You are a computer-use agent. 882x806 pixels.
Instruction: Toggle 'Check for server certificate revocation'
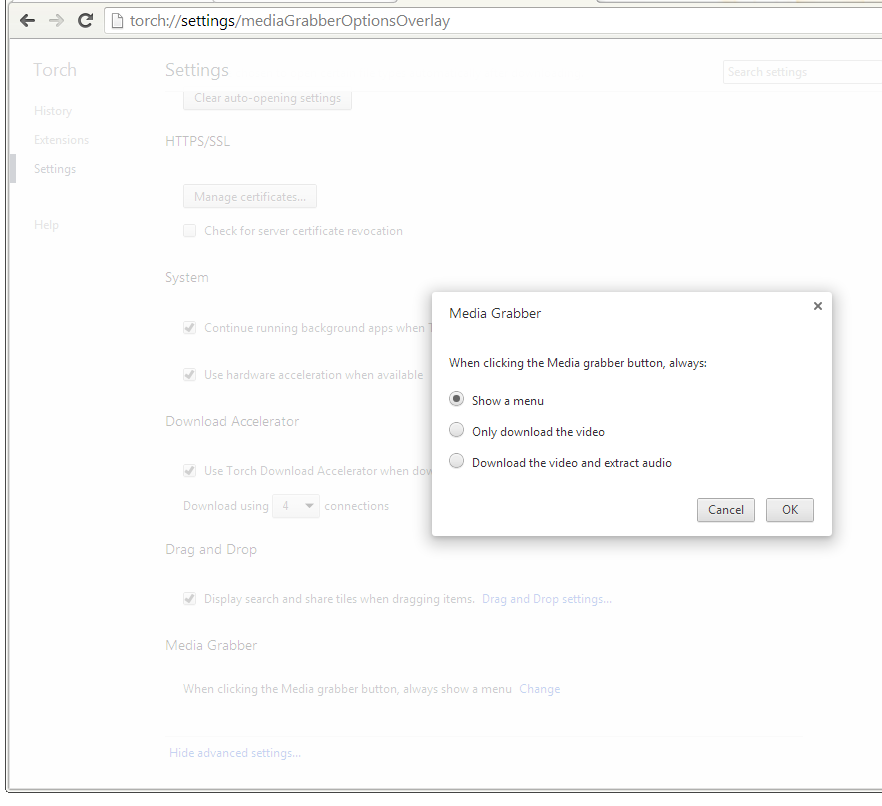point(189,231)
